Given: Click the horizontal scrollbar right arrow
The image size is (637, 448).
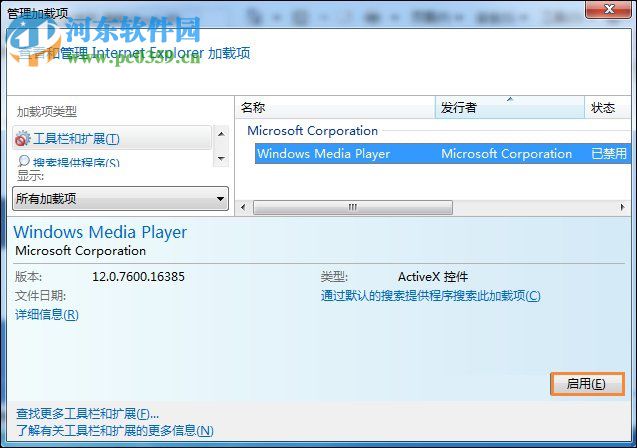Looking at the screenshot, I should tap(622, 208).
